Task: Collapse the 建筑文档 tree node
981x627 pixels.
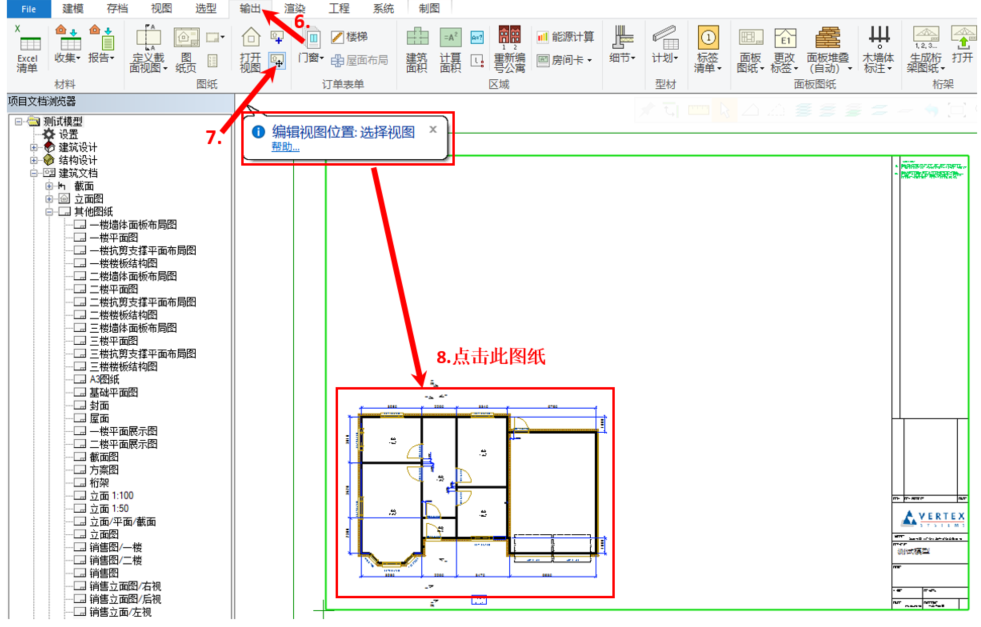Action: point(34,173)
